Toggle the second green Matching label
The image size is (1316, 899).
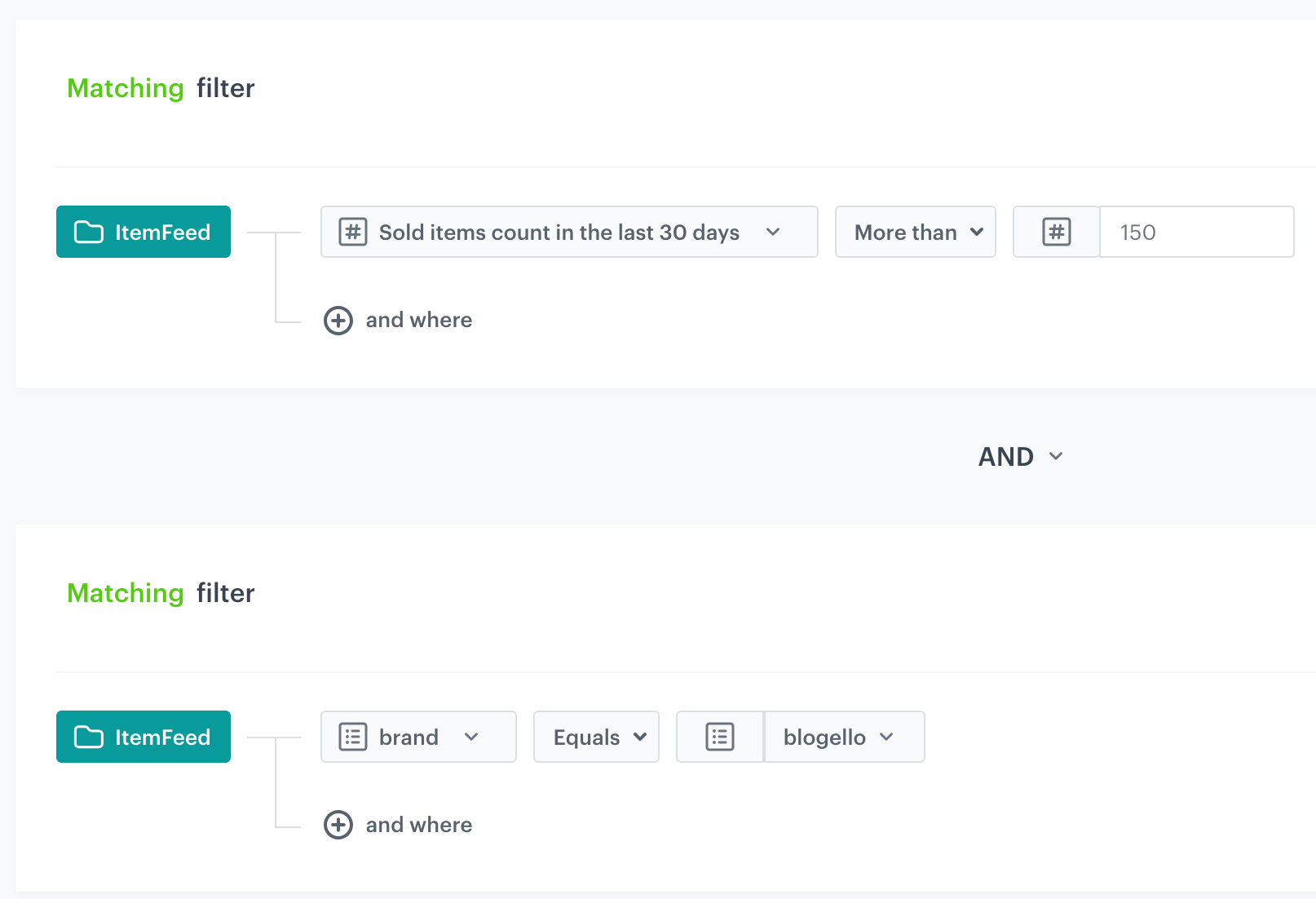coord(126,593)
